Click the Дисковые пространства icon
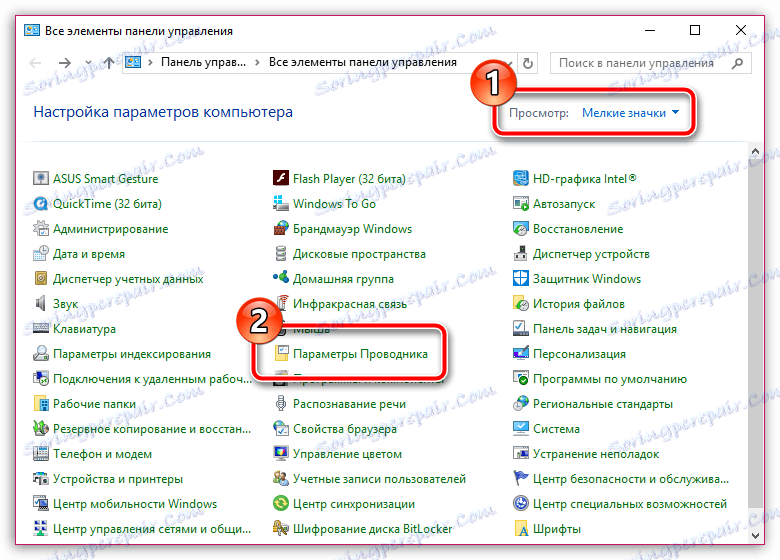Image resolution: width=780 pixels, height=560 pixels. tap(281, 253)
